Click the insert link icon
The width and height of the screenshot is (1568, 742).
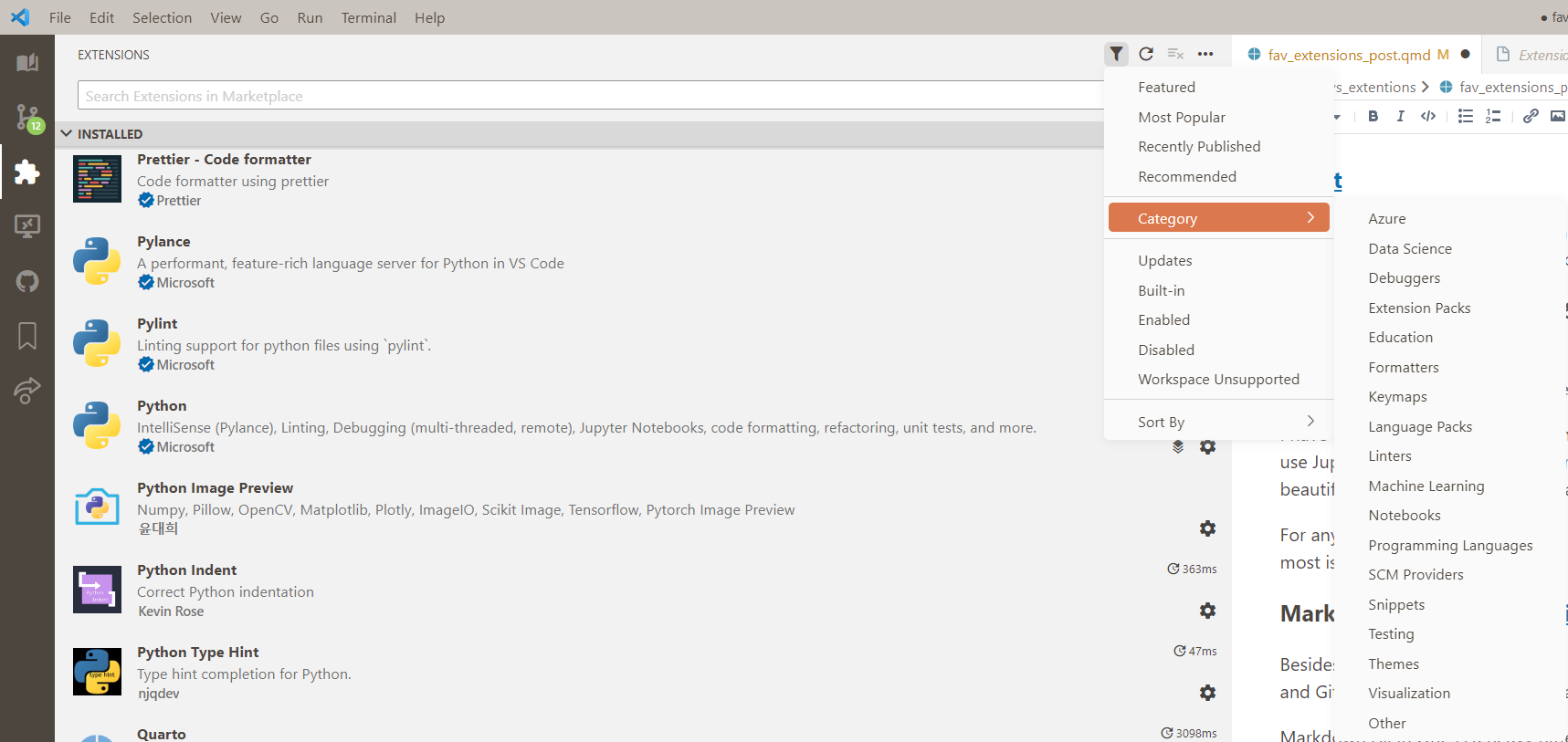tap(1531, 116)
